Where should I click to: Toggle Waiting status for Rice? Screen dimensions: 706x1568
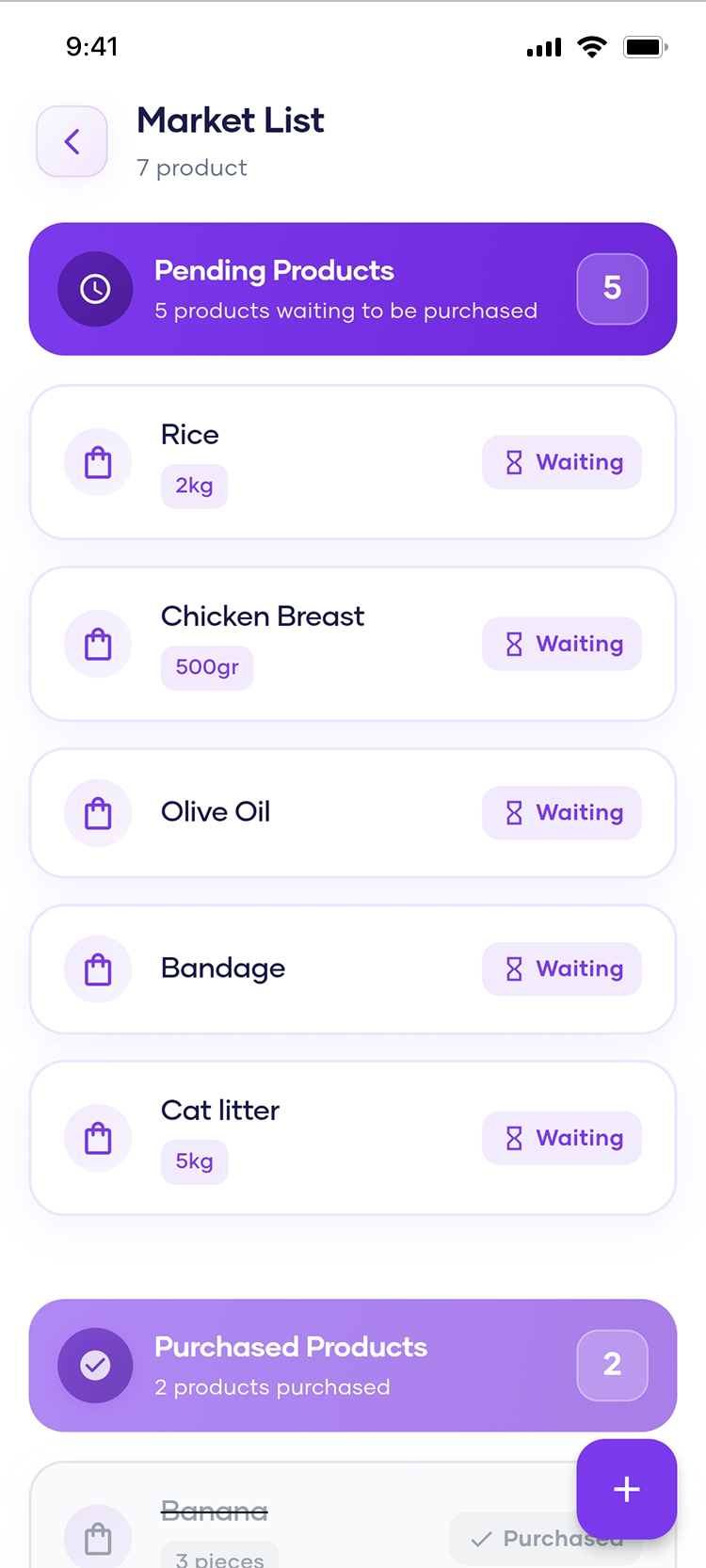[x=562, y=462]
